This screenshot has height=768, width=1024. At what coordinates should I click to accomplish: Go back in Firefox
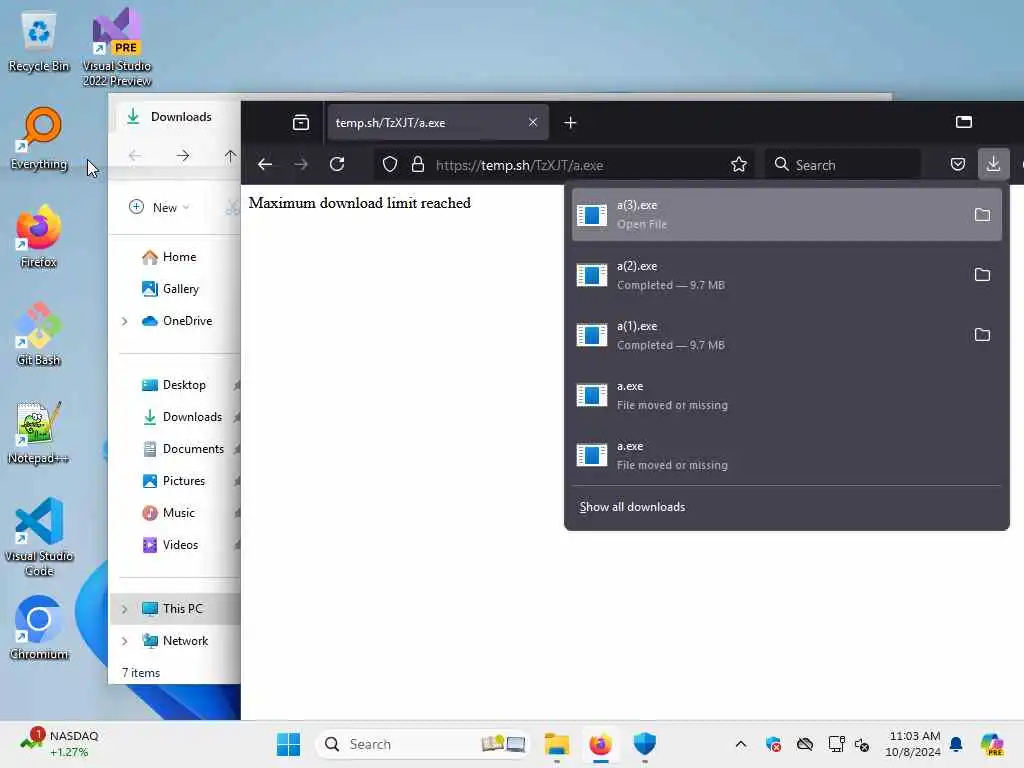tap(264, 164)
